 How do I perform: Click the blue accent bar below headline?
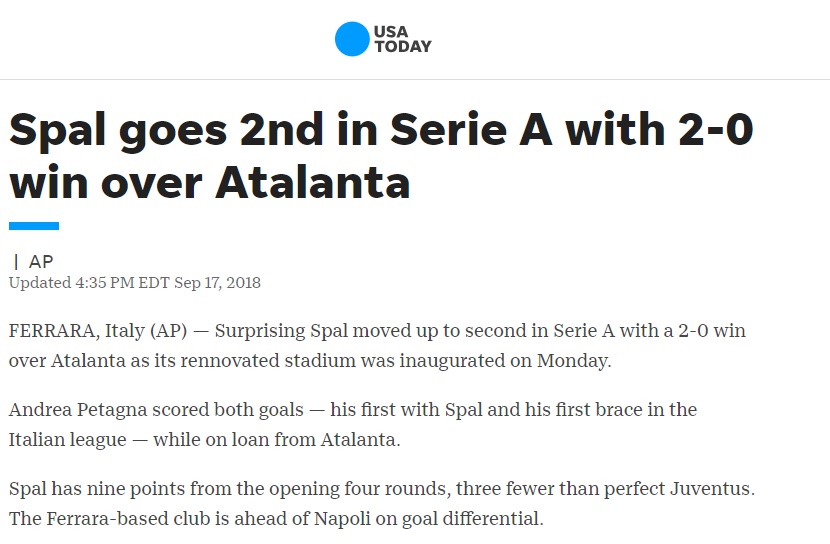tap(34, 226)
